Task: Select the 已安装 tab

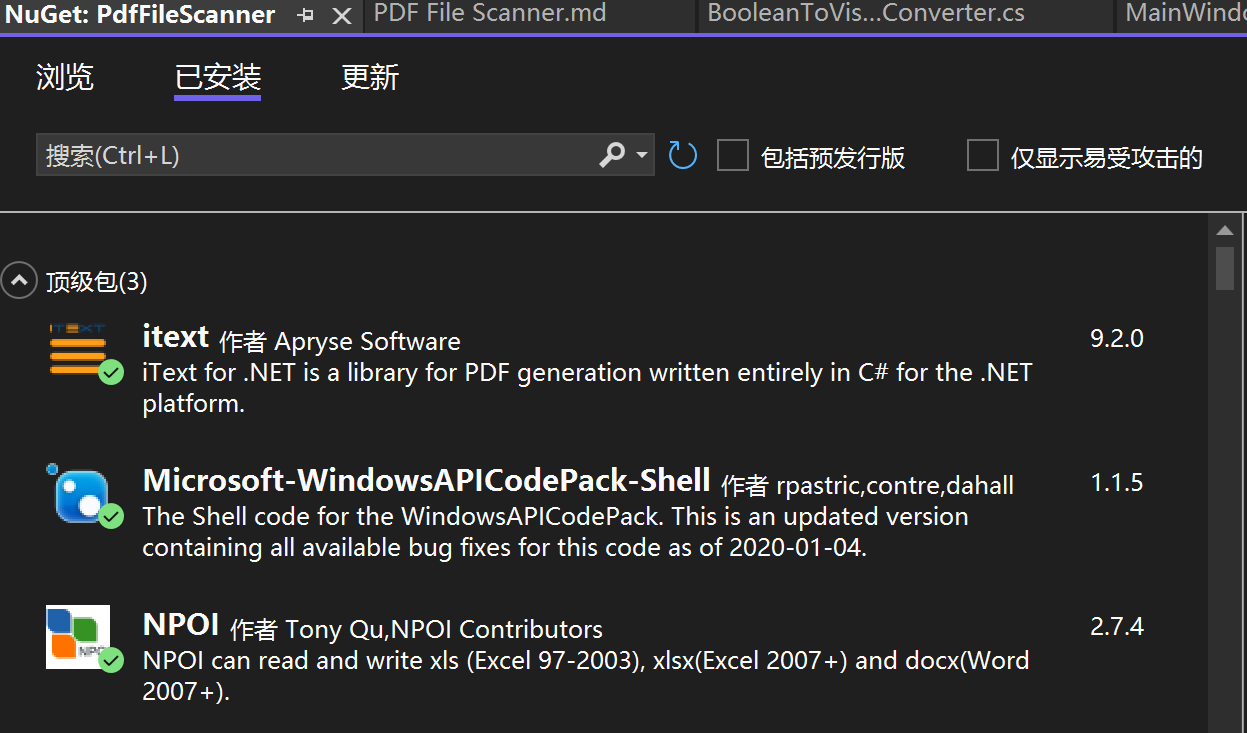Action: (218, 77)
